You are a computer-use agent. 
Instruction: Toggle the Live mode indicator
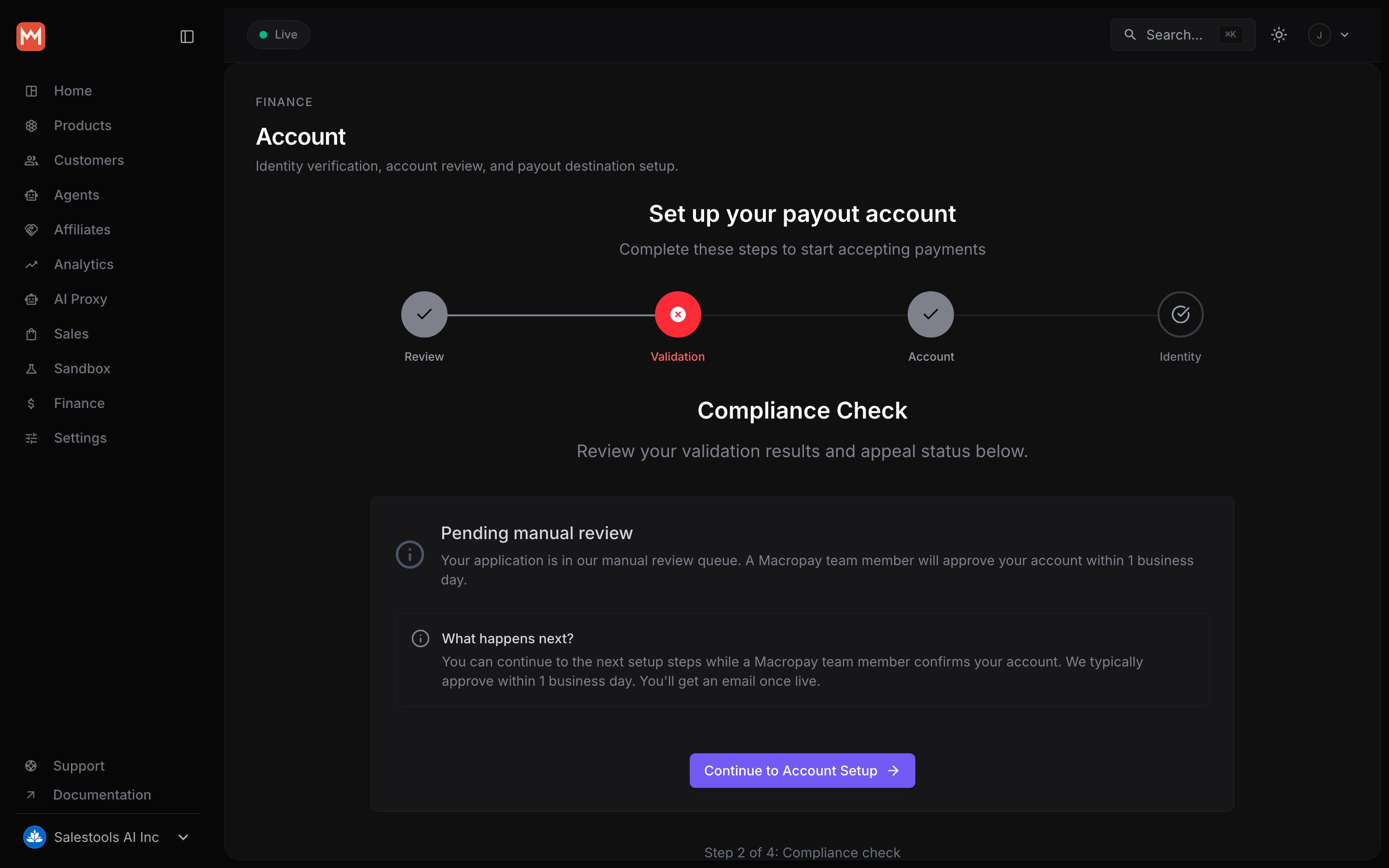pos(279,35)
